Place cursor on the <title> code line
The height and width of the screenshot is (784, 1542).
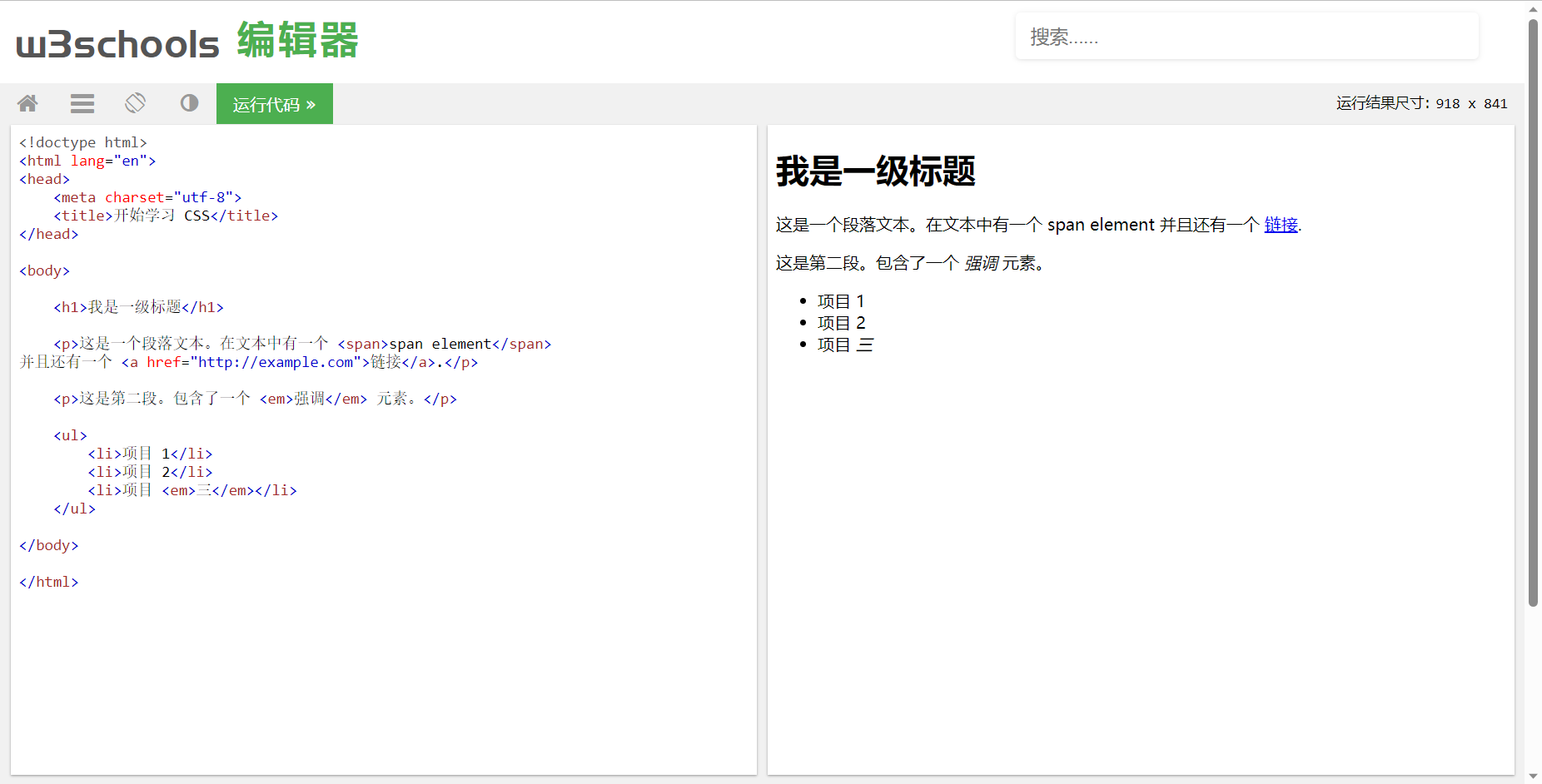point(166,216)
